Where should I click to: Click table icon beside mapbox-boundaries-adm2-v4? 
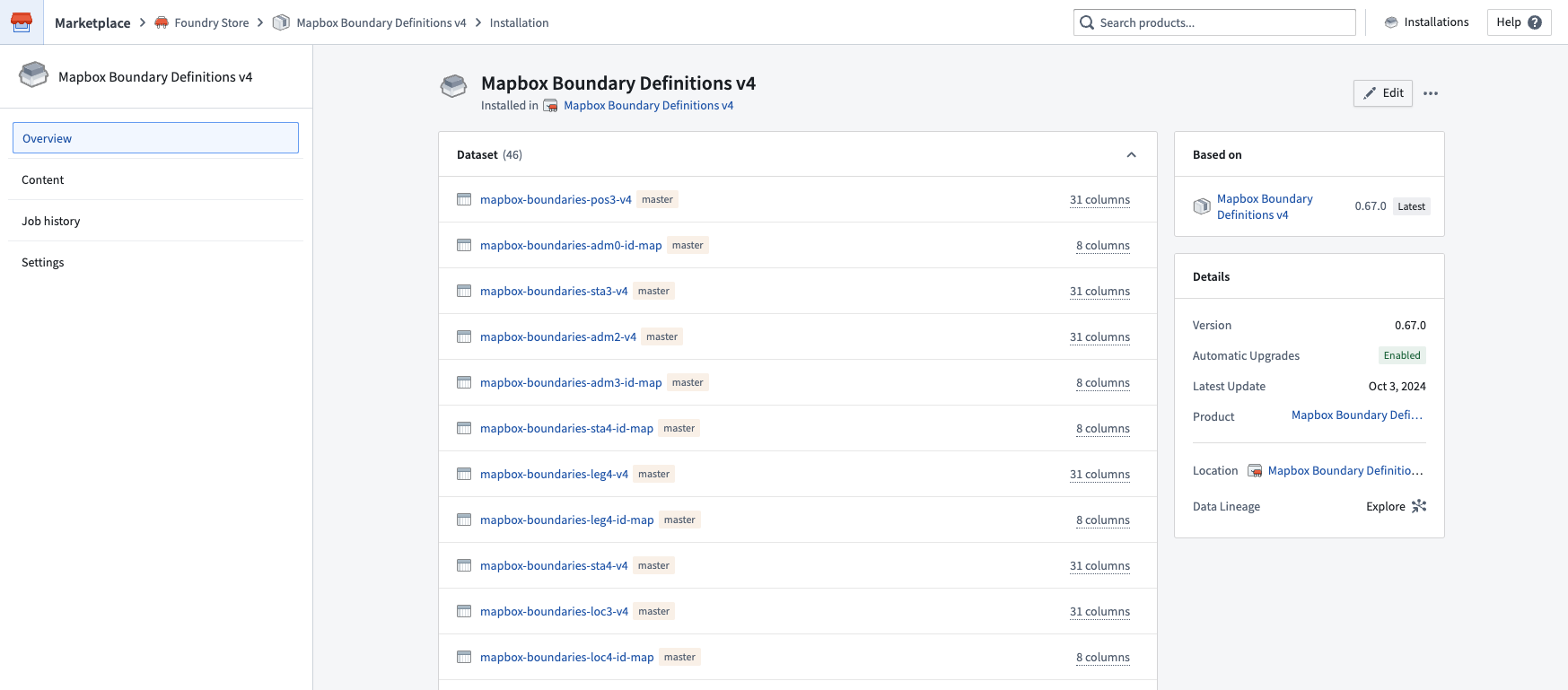coord(464,336)
